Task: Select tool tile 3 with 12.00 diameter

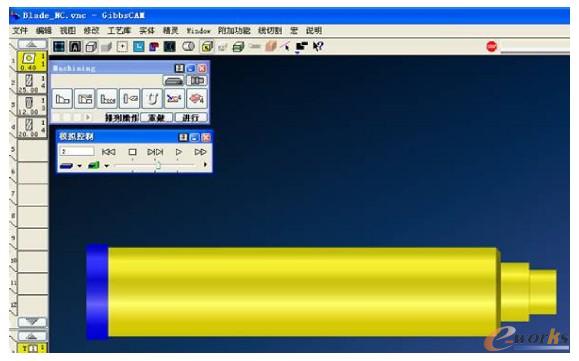Action: pyautogui.click(x=32, y=106)
